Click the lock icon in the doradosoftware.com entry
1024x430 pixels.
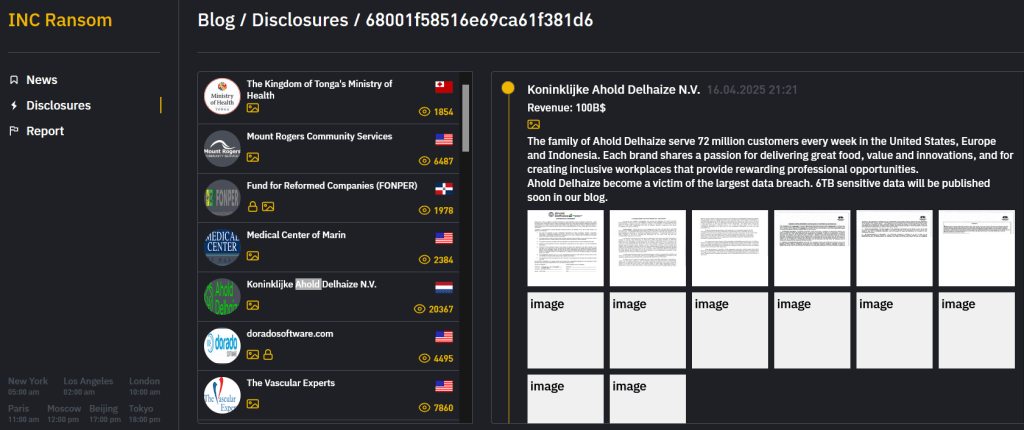click(x=268, y=354)
